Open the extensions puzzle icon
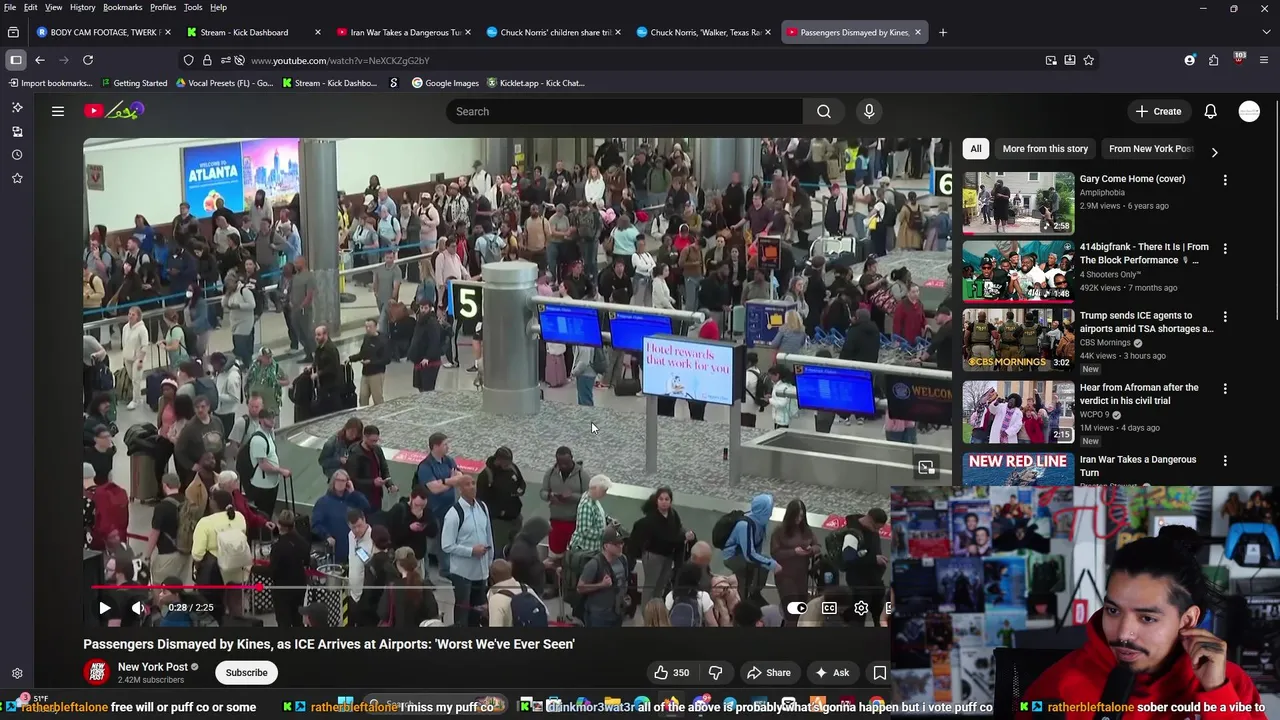1280x720 pixels. coord(1214,60)
